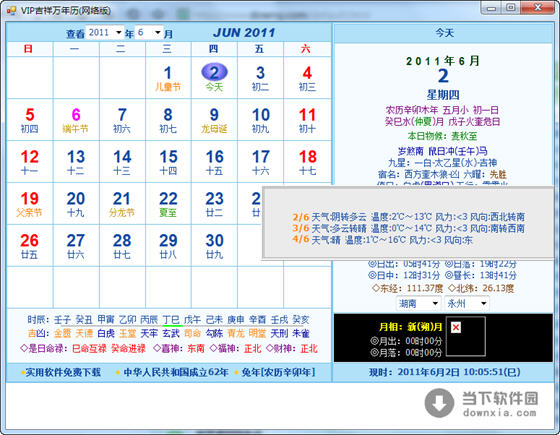
Task: Click the app icon in title bar
Action: (11, 10)
